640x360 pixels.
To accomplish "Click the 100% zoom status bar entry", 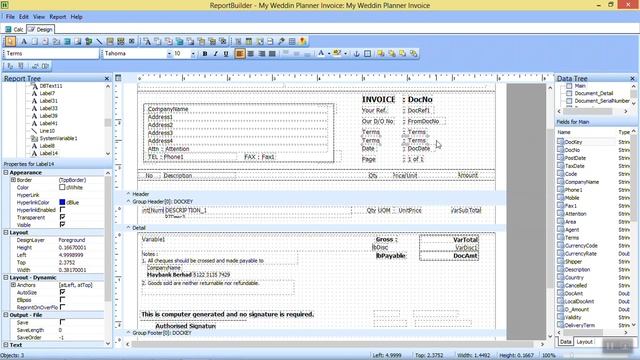I will coord(549,355).
